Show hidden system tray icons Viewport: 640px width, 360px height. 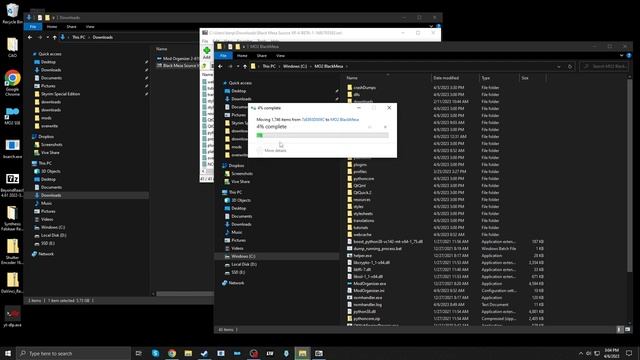(581, 353)
